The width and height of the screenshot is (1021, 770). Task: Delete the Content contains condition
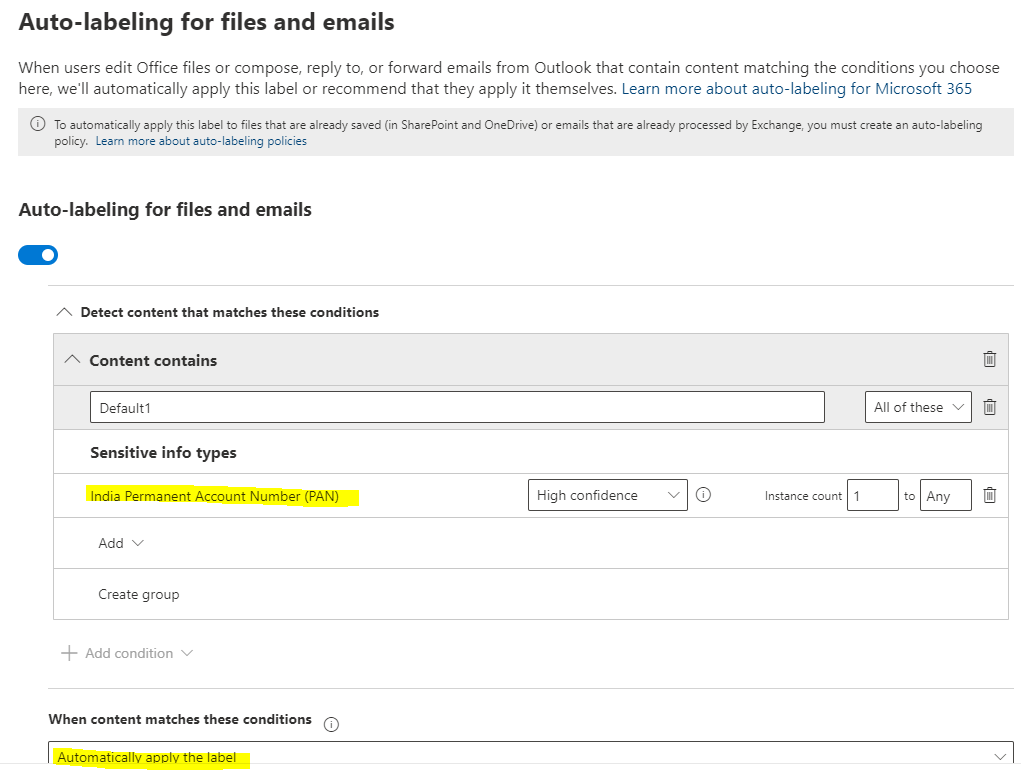click(989, 359)
